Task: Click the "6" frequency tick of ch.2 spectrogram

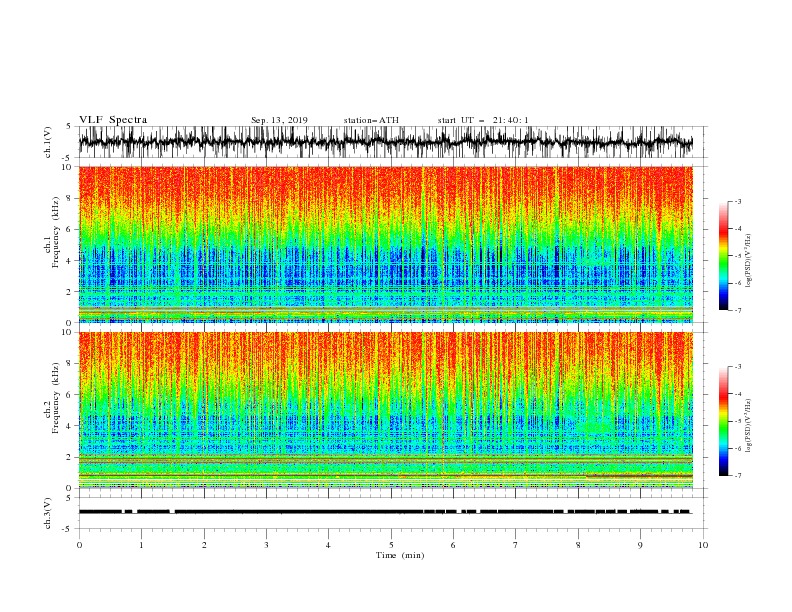Action: [x=70, y=395]
